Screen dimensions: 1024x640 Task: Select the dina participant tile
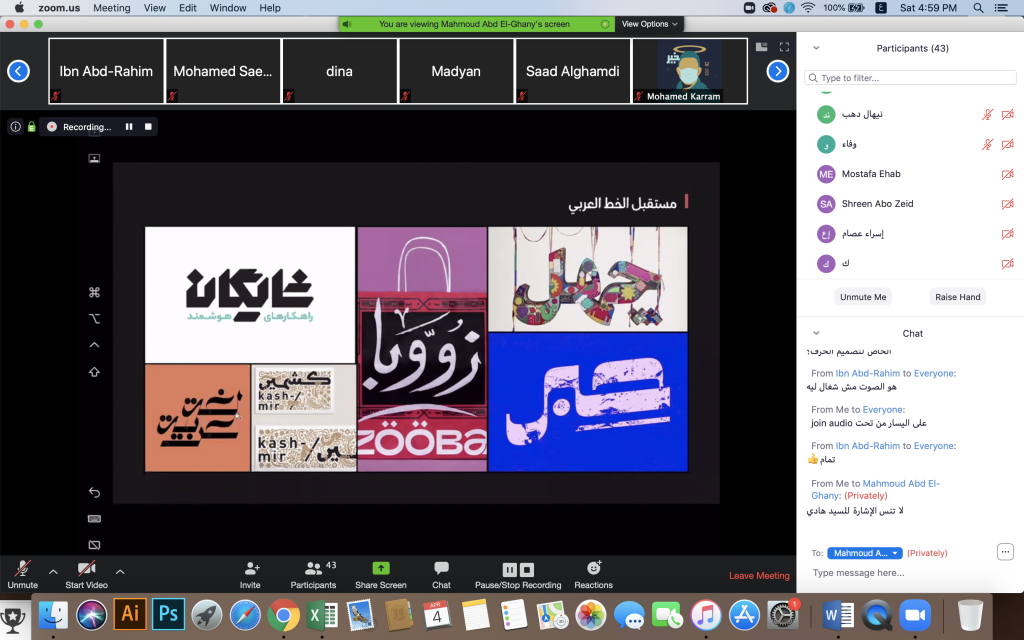340,71
